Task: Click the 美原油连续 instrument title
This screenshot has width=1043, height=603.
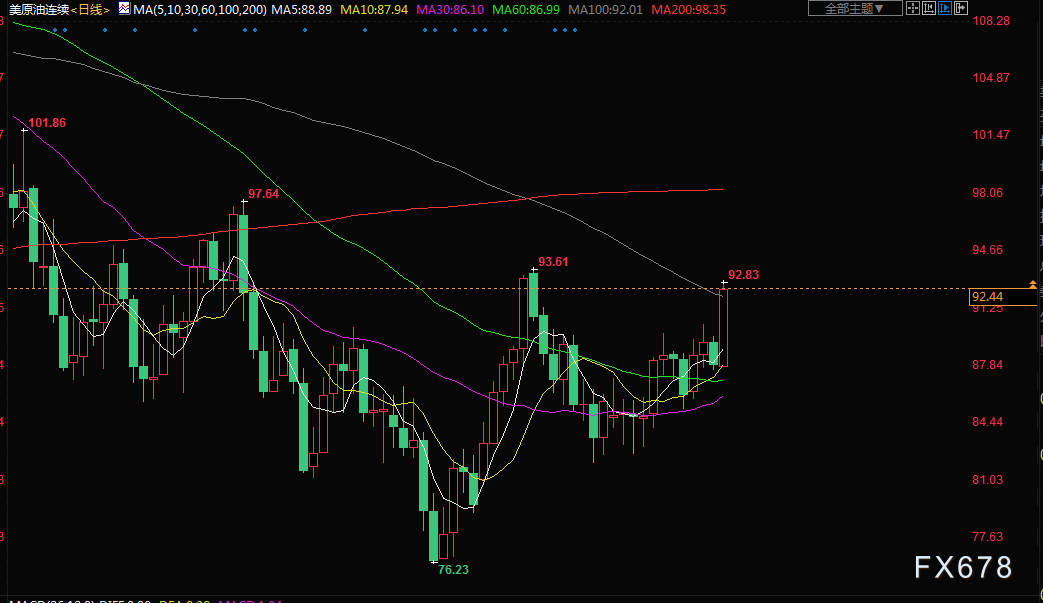Action: pyautogui.click(x=39, y=9)
